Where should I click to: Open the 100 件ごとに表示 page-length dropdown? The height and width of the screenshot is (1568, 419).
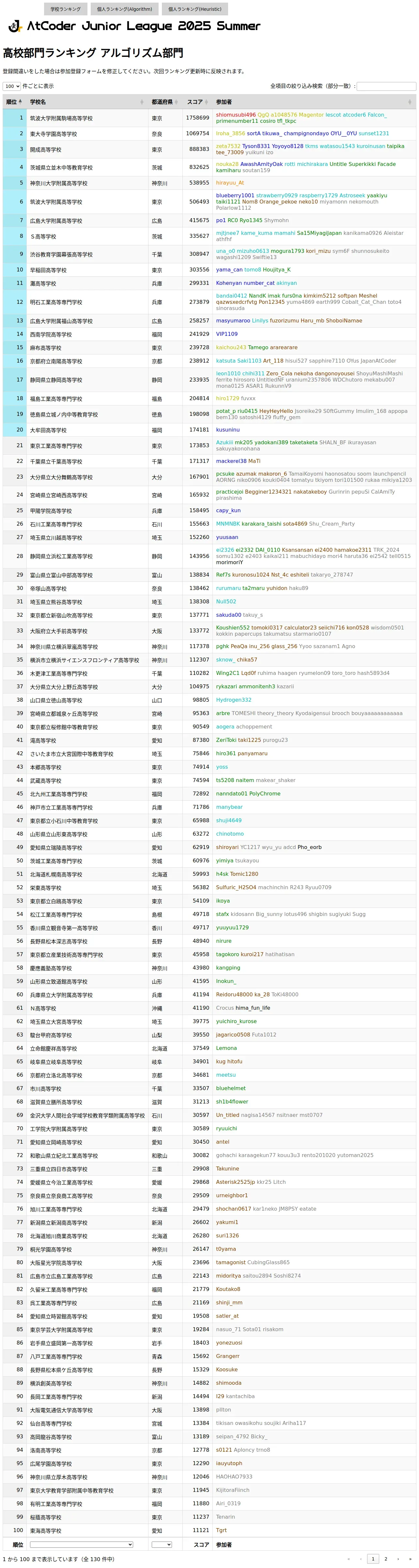pos(11,87)
